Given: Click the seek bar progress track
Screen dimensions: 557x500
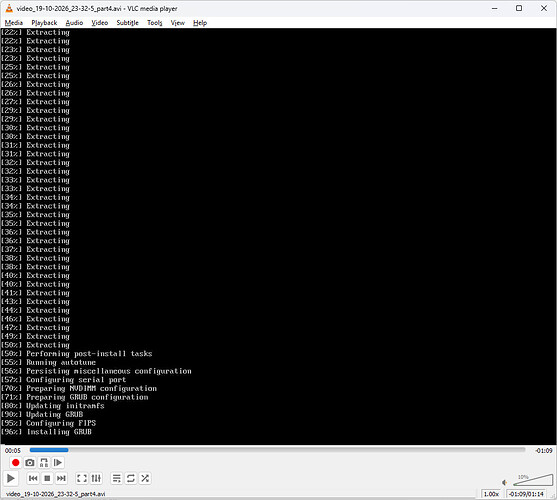Looking at the screenshot, I should tap(277, 450).
